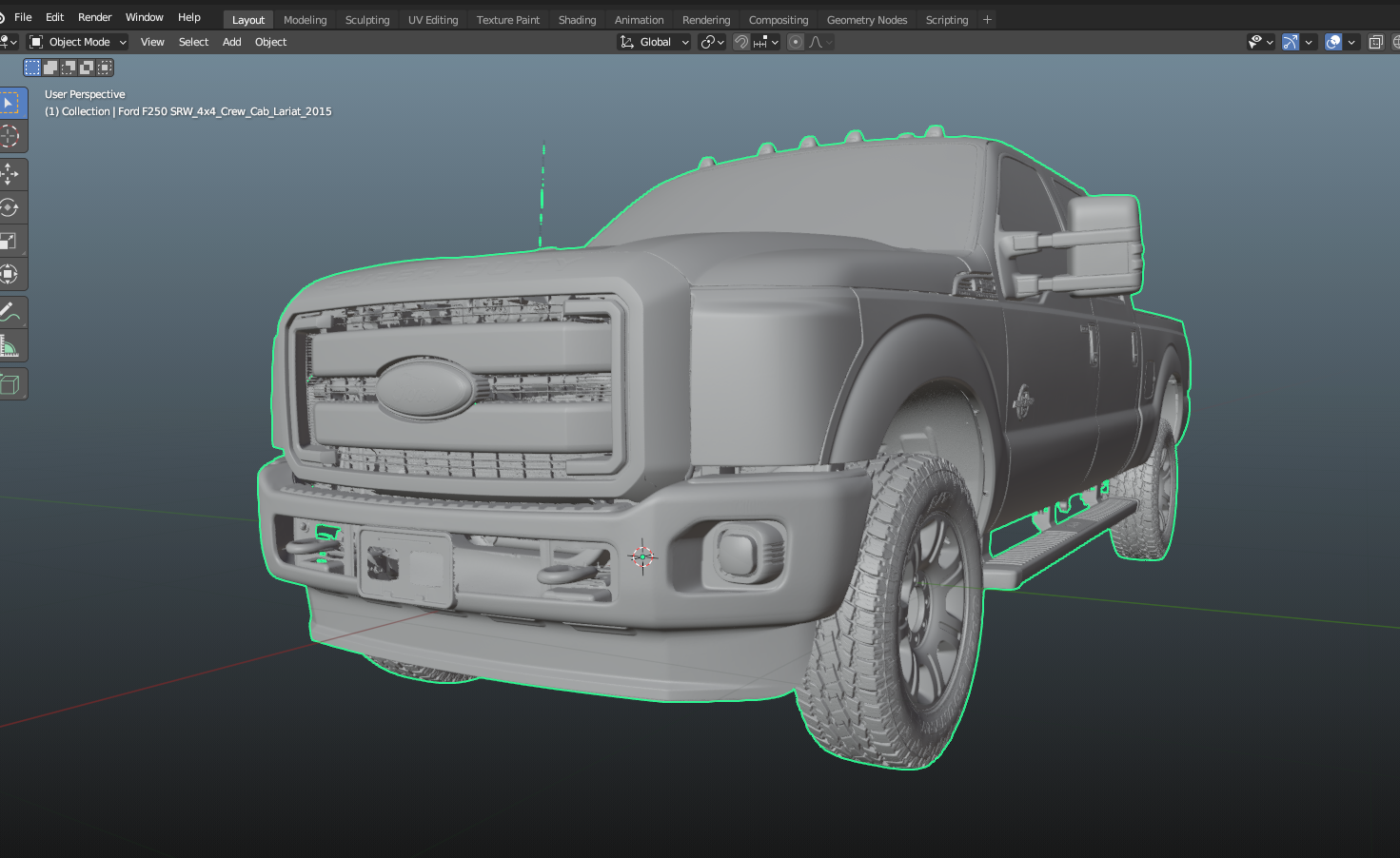Click the 'User Perspective' viewport label
Image resolution: width=1400 pixels, height=858 pixels.
pyautogui.click(x=85, y=94)
